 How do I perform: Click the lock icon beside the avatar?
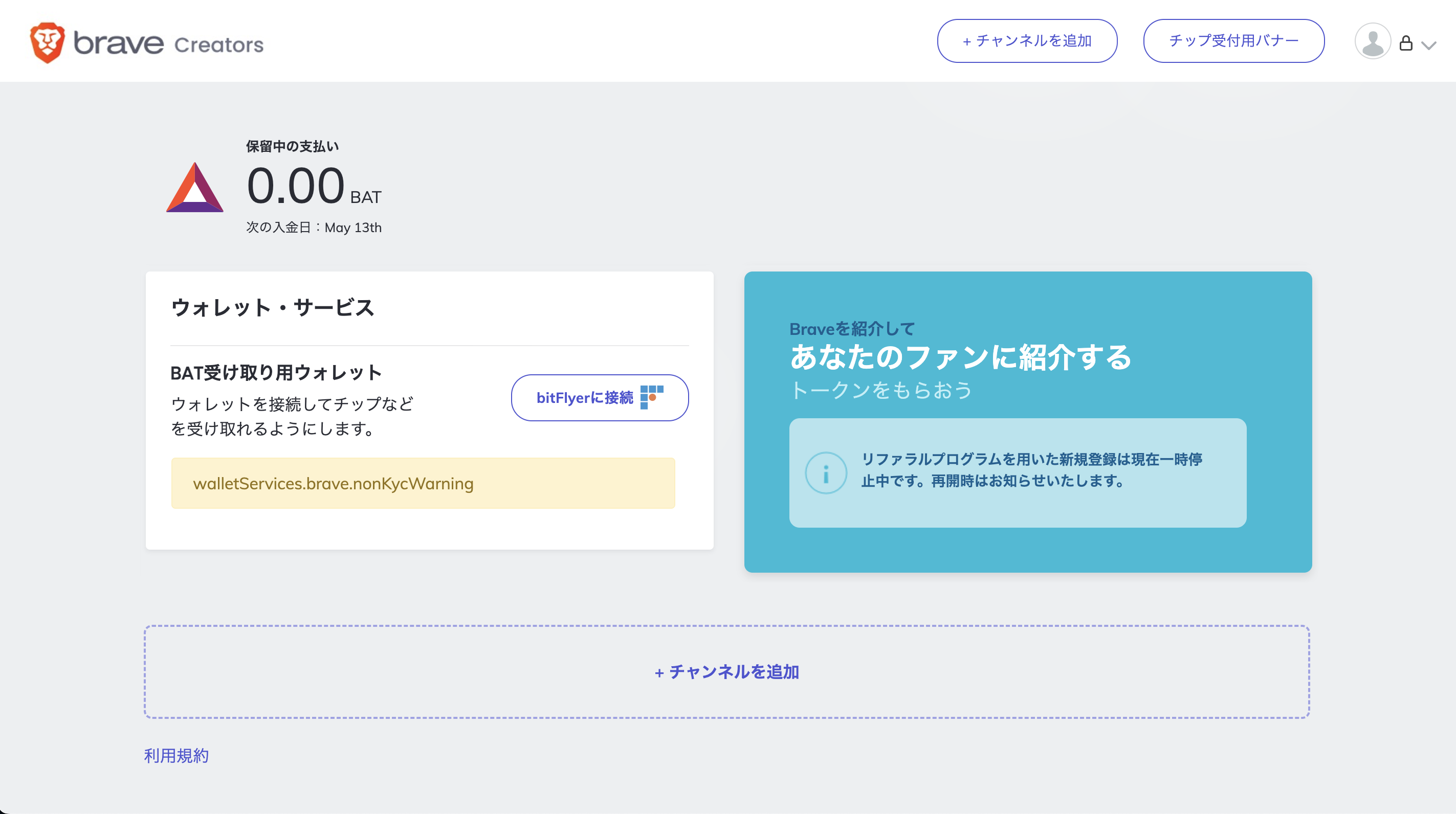[x=1406, y=43]
